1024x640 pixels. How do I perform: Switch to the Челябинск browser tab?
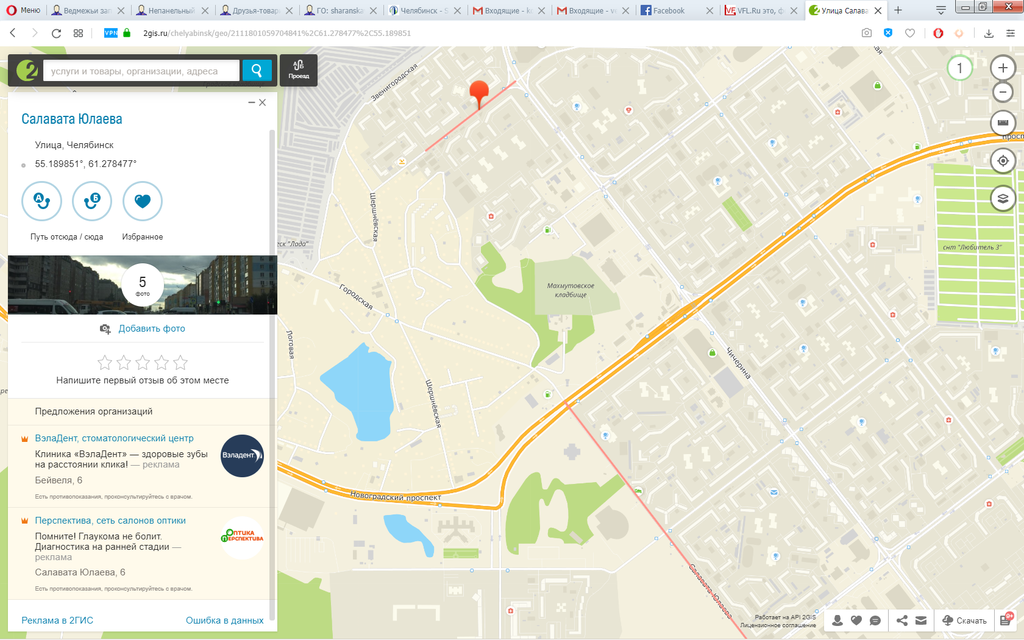pyautogui.click(x=422, y=10)
